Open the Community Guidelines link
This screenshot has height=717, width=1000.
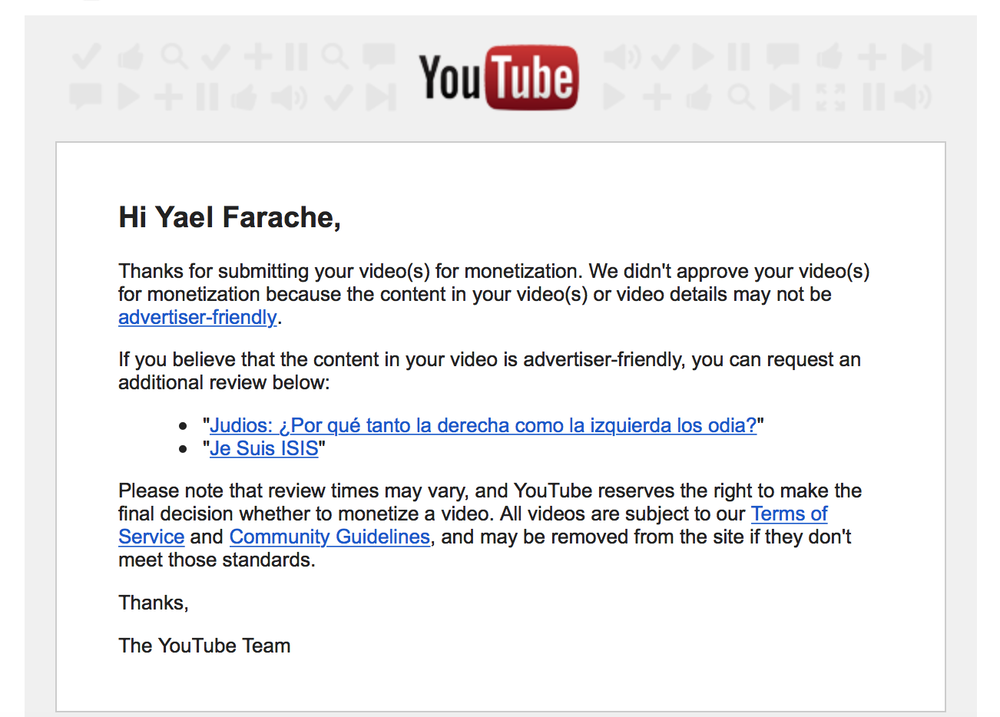pyautogui.click(x=330, y=536)
